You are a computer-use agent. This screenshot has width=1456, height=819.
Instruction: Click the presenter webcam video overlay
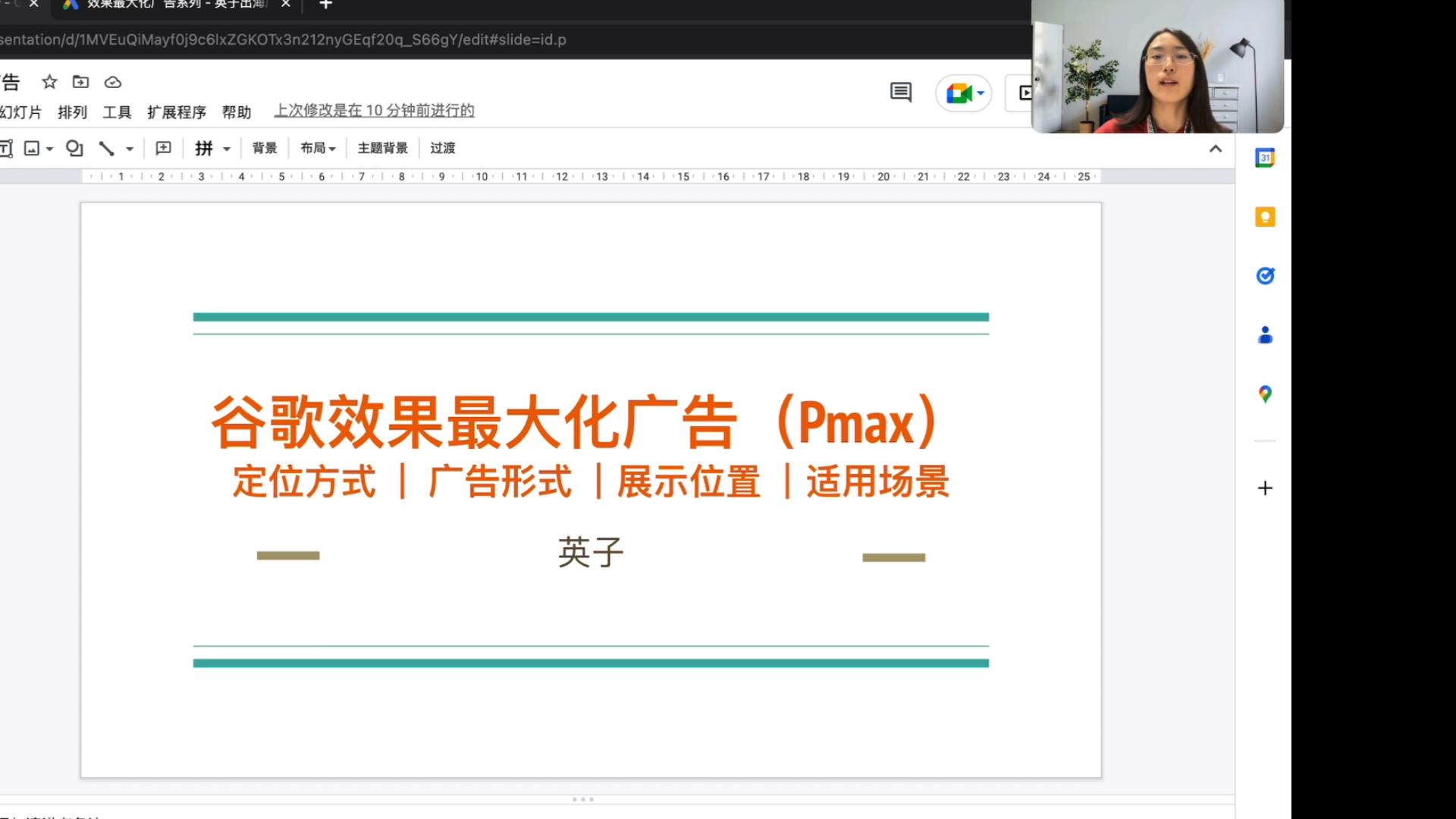pyautogui.click(x=1157, y=67)
